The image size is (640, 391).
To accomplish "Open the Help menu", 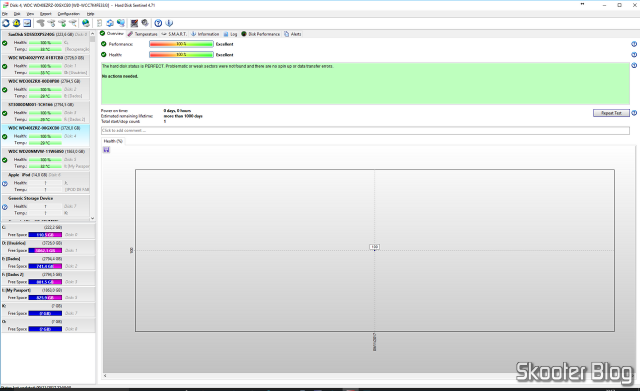I will pos(91,14).
